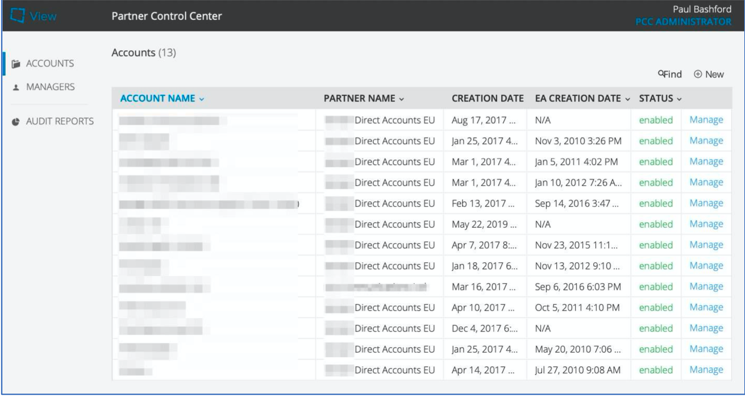Image resolution: width=748 pixels, height=396 pixels.
Task: Click Manage for Jul 27, 2010 EA account
Action: pos(706,370)
